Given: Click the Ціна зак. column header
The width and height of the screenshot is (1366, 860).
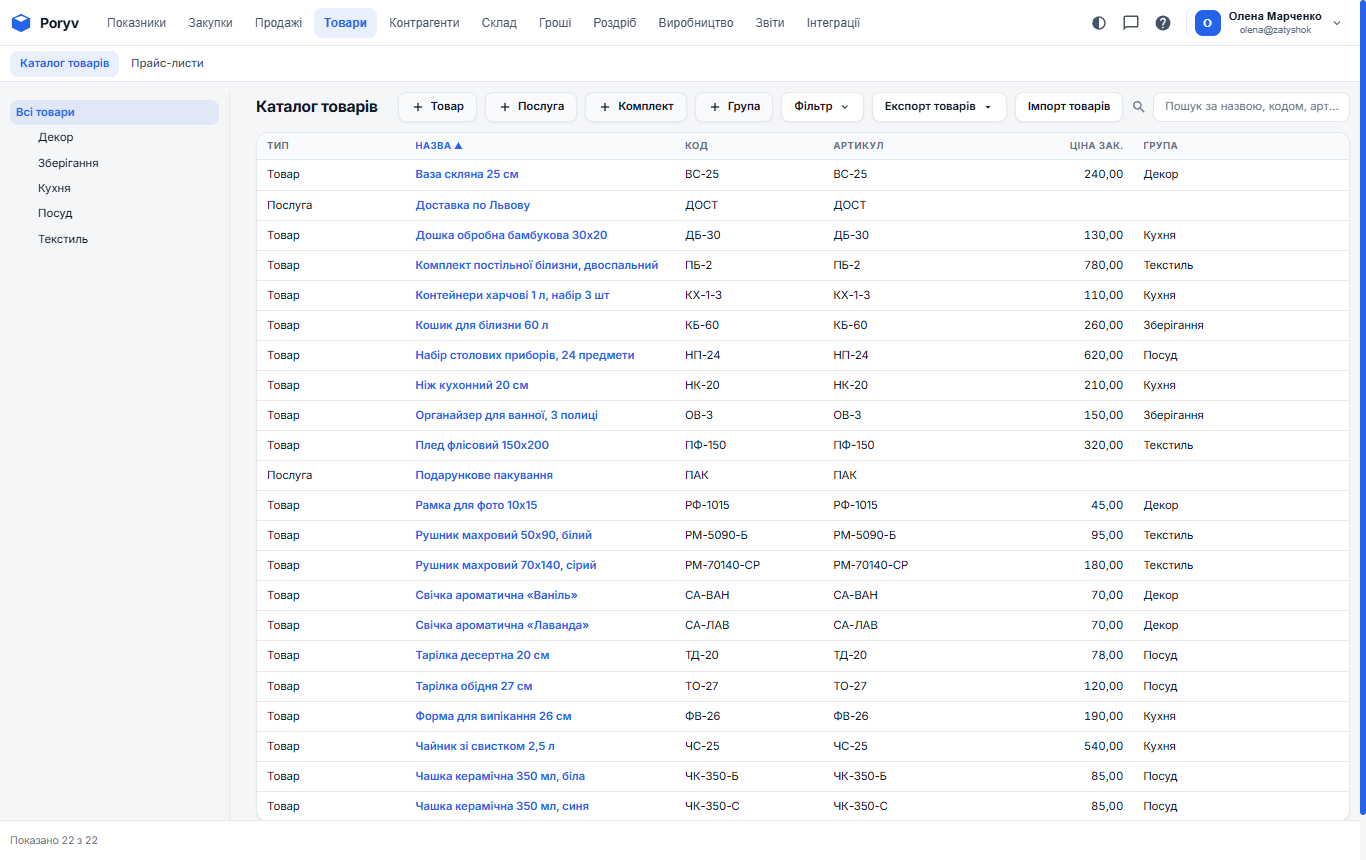Looking at the screenshot, I should (1096, 145).
